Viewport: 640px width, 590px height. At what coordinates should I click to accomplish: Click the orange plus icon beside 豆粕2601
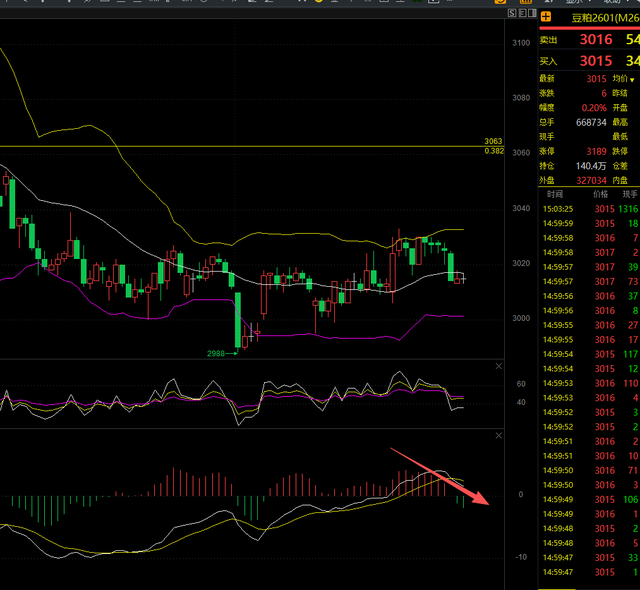click(546, 17)
